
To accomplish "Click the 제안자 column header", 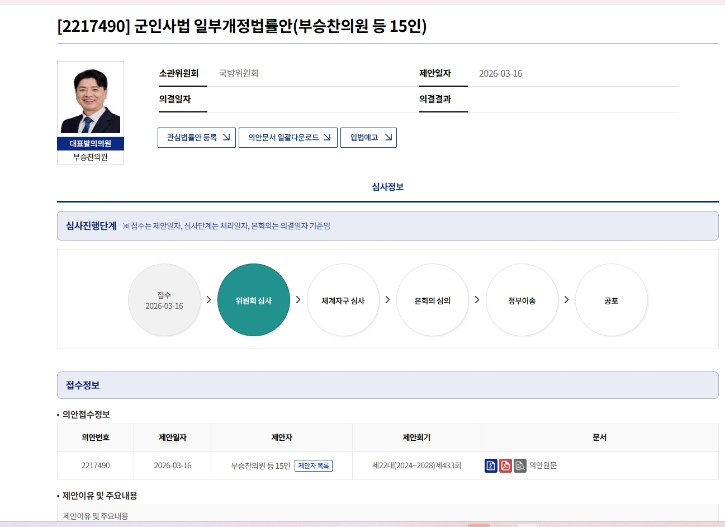I will tap(282, 437).
